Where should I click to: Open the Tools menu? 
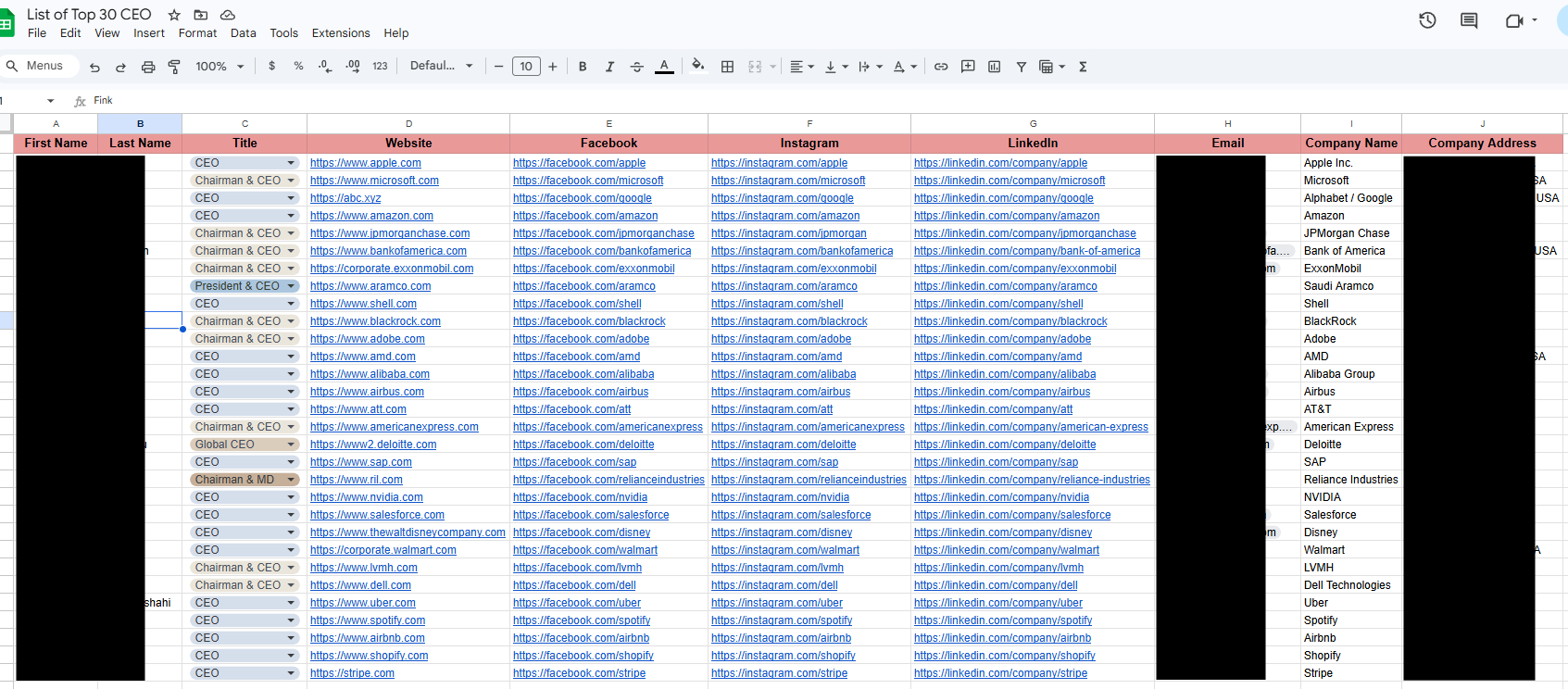coord(284,33)
